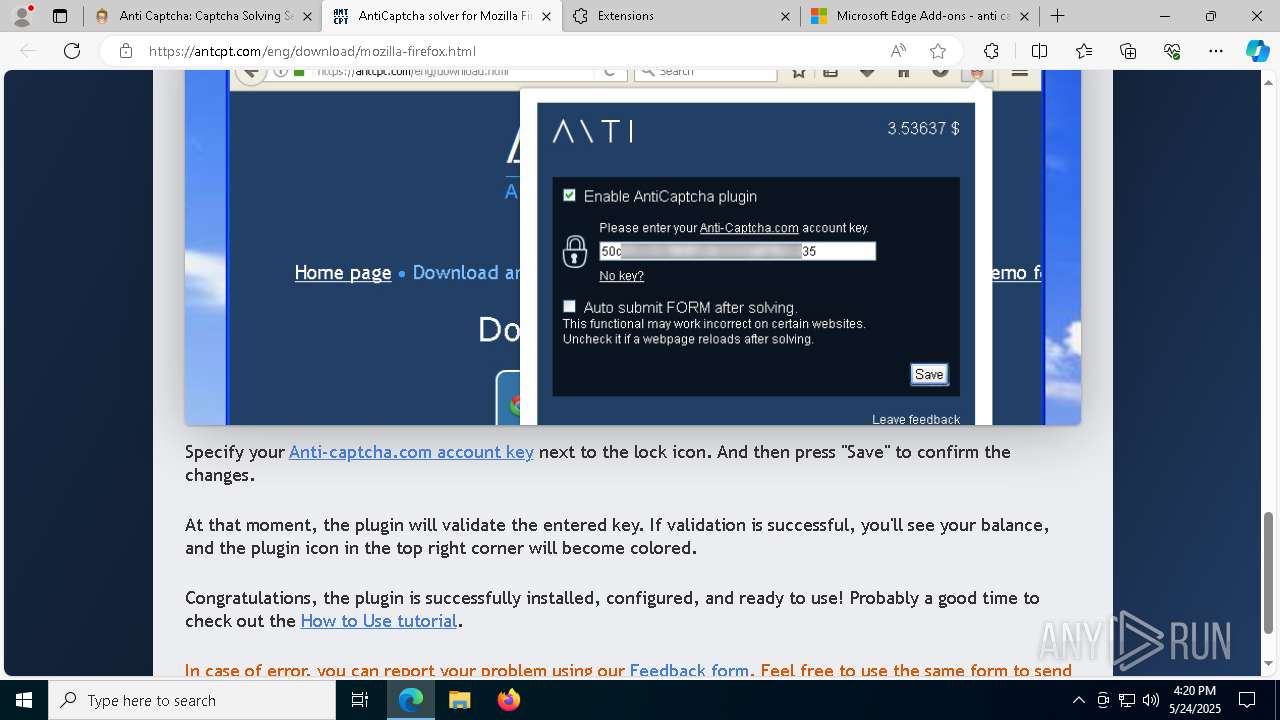
Task: Open the notifications center
Action: point(1247,700)
